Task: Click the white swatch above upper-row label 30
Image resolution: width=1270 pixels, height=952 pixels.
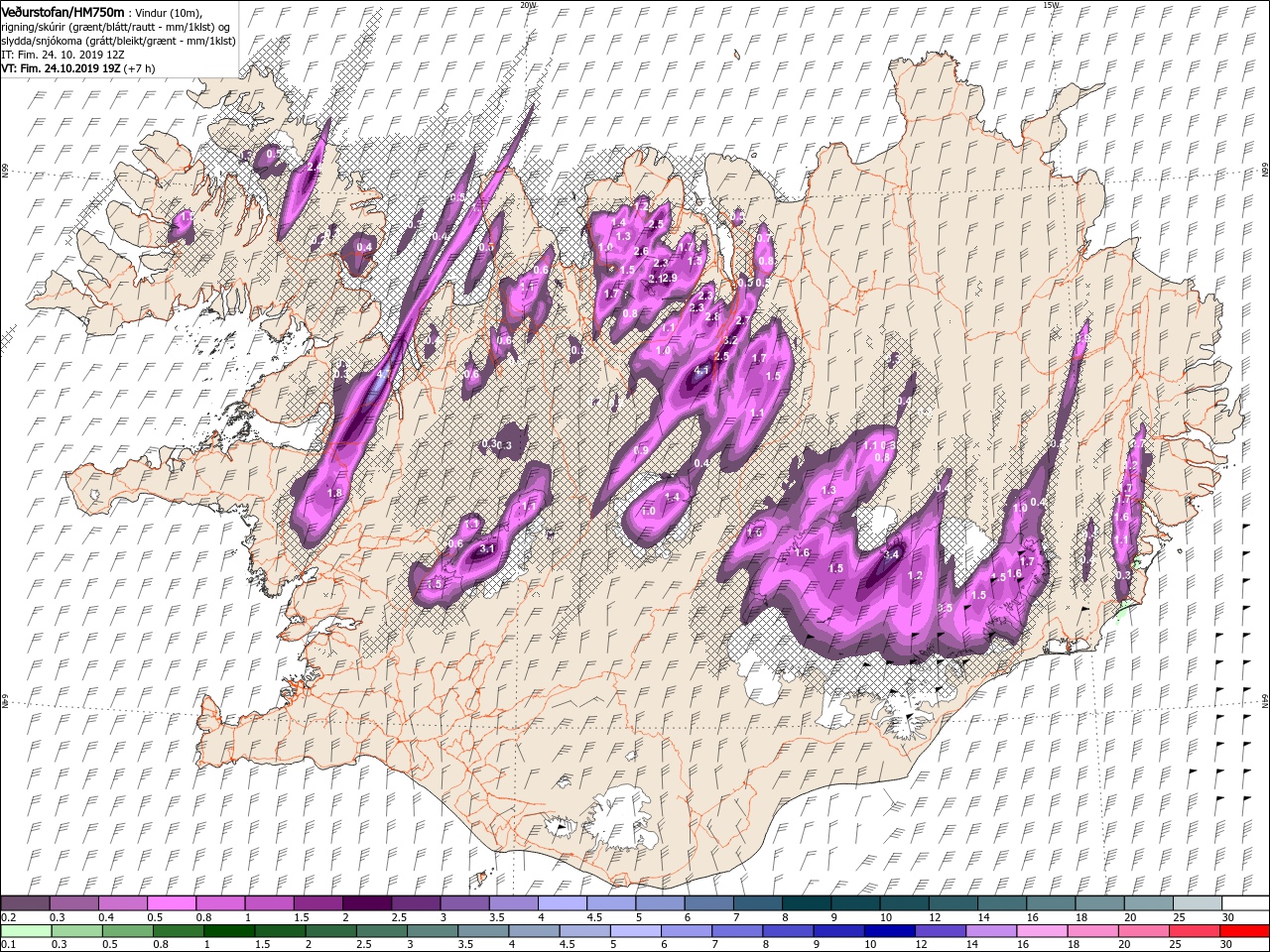Action: (x=1244, y=903)
